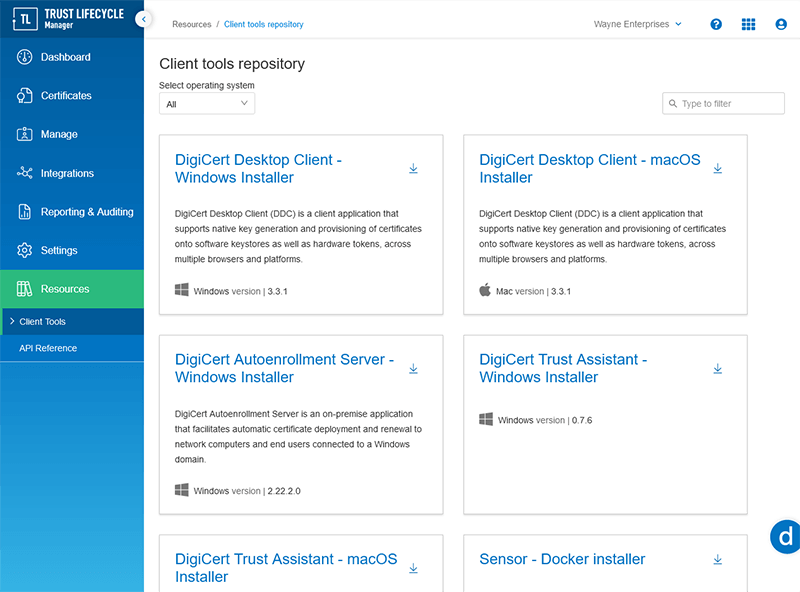Open DigiCert Trust Assistant - Windows Installer title
The height and width of the screenshot is (592, 800).
click(x=563, y=368)
